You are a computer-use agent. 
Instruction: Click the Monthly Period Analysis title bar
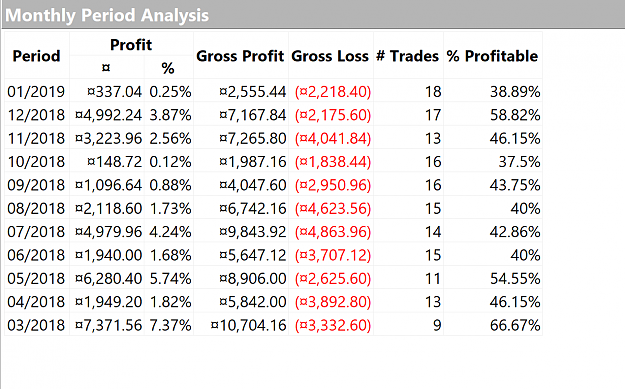[x=312, y=15]
